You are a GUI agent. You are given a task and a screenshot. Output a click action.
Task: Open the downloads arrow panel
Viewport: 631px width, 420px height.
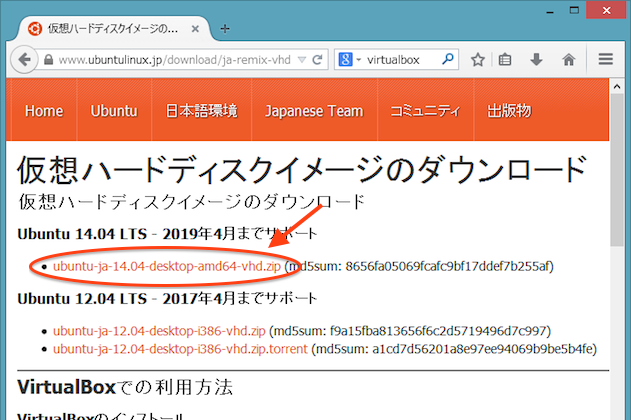tap(537, 60)
